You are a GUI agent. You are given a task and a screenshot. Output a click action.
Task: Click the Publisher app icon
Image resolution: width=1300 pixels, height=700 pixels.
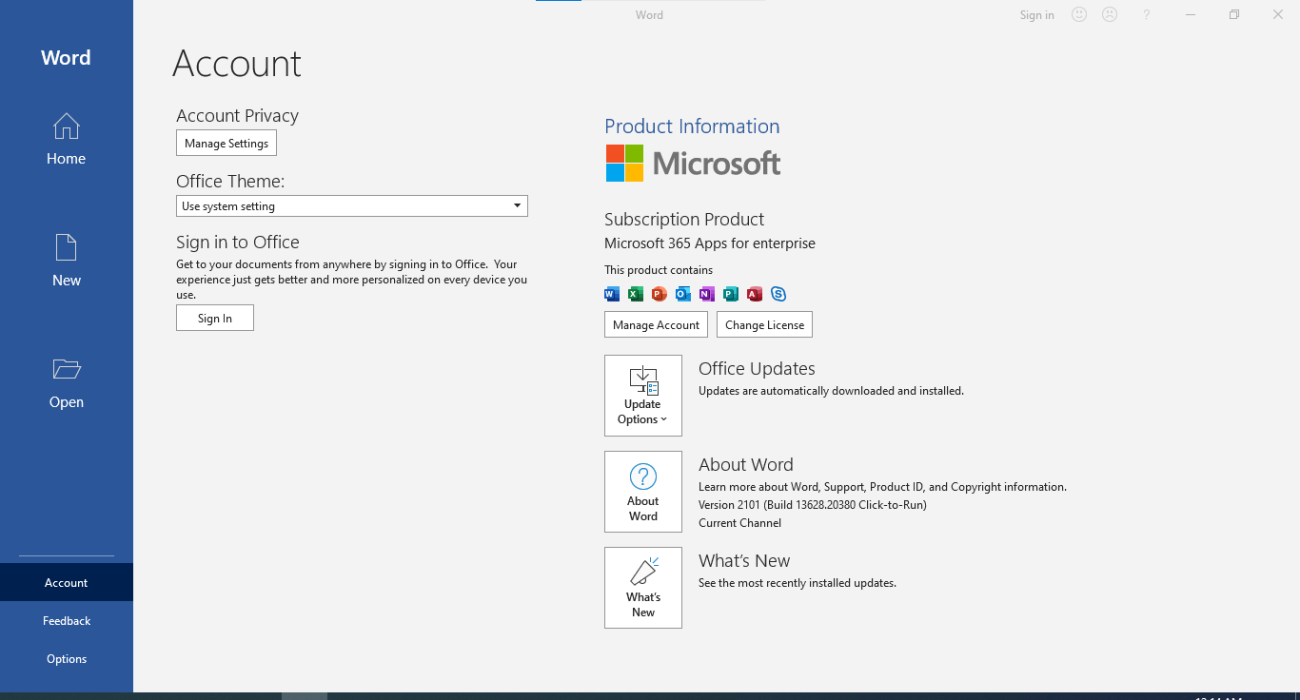(730, 294)
